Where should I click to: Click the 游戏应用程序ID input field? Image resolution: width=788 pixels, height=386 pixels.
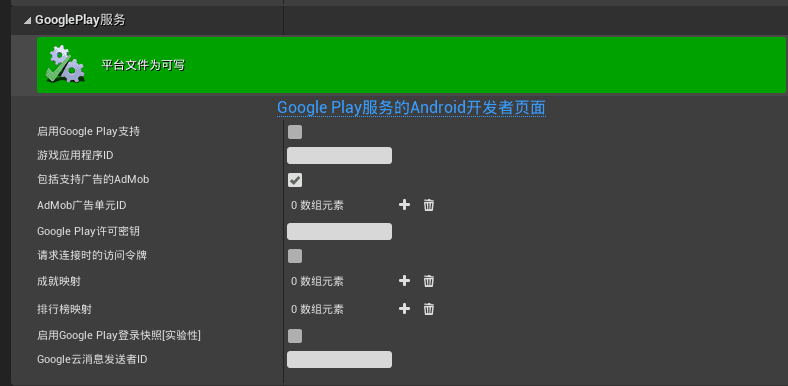339,155
